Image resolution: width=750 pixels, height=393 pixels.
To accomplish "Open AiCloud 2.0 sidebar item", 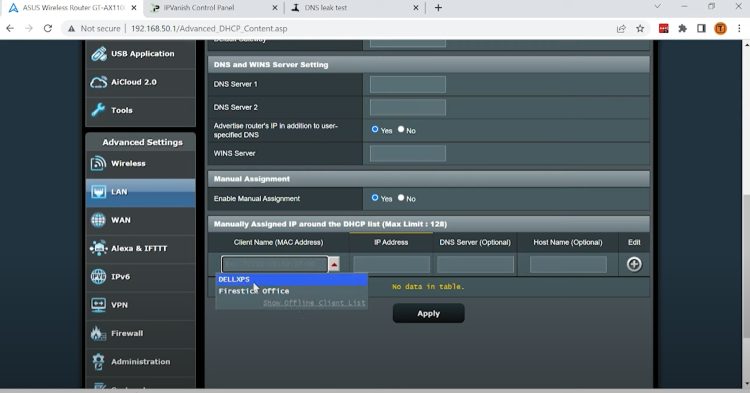I will pyautogui.click(x=140, y=82).
